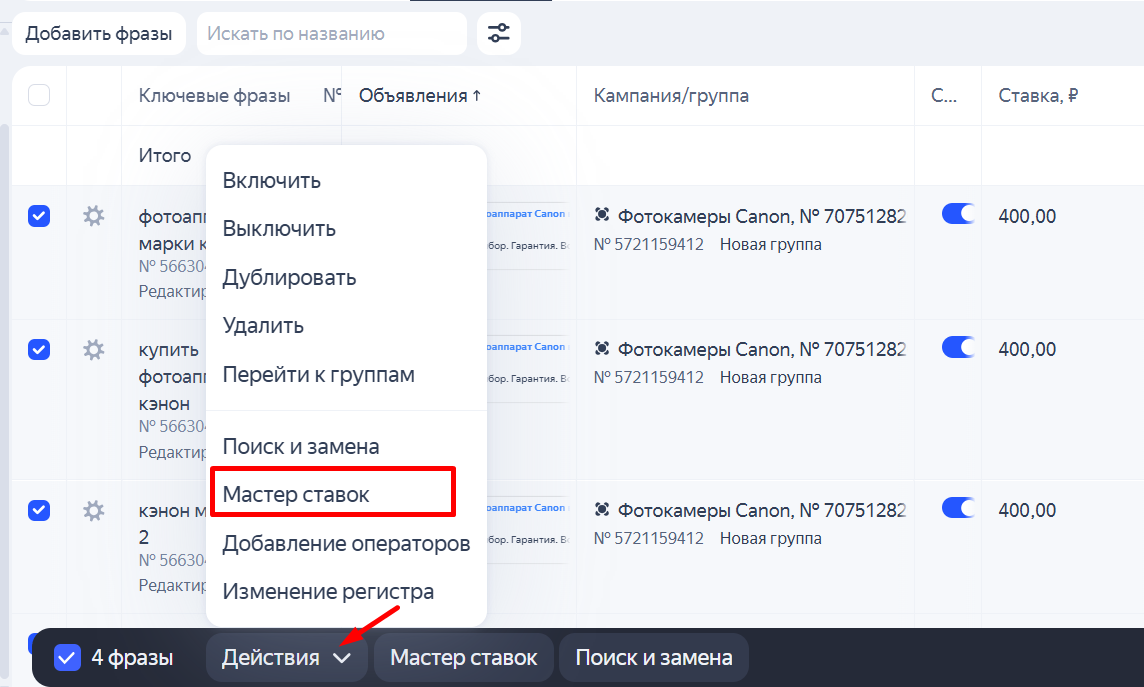
Task: Click the gear icon next to phrase 'купить фотоапп...'
Action: [x=93, y=350]
